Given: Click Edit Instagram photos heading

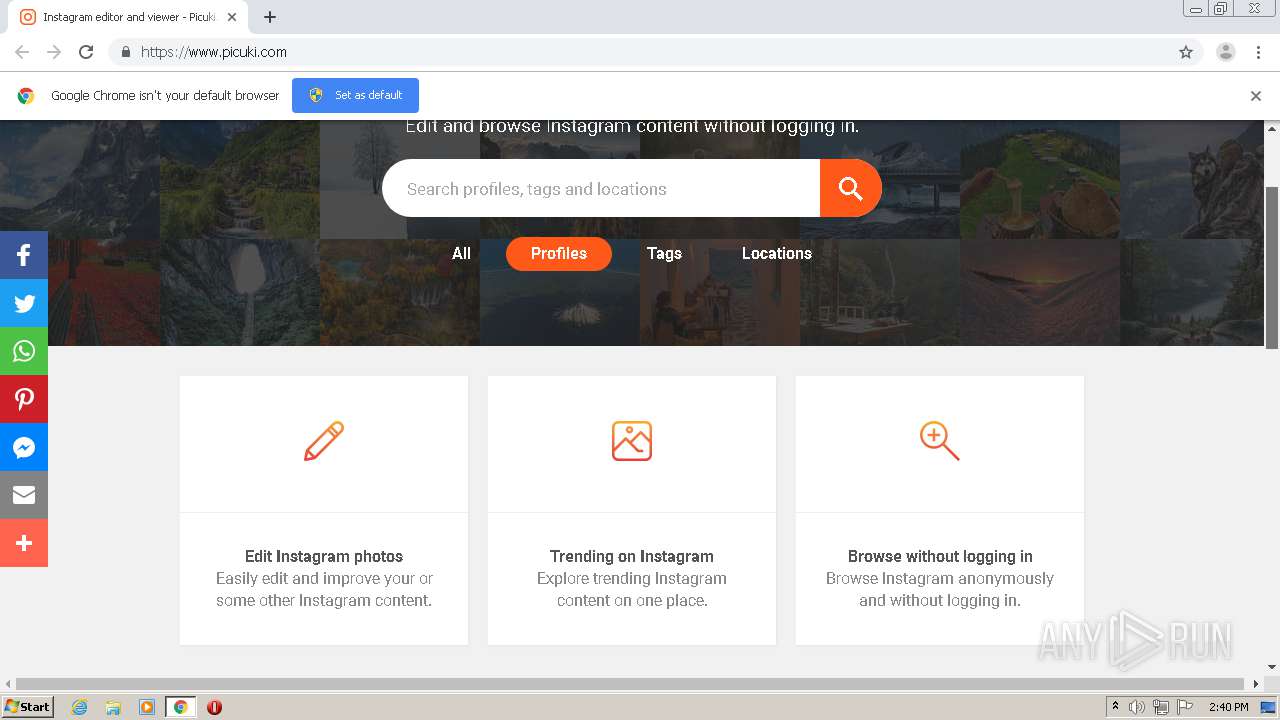Looking at the screenshot, I should point(324,556).
